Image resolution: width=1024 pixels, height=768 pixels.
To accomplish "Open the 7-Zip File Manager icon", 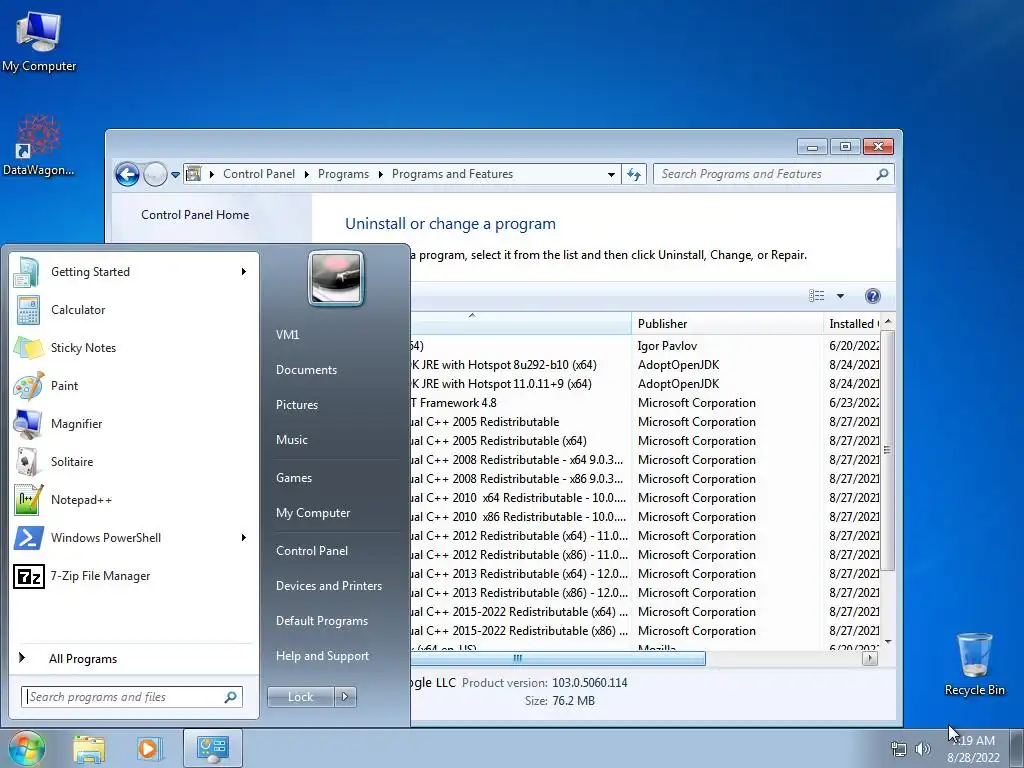I will (29, 576).
